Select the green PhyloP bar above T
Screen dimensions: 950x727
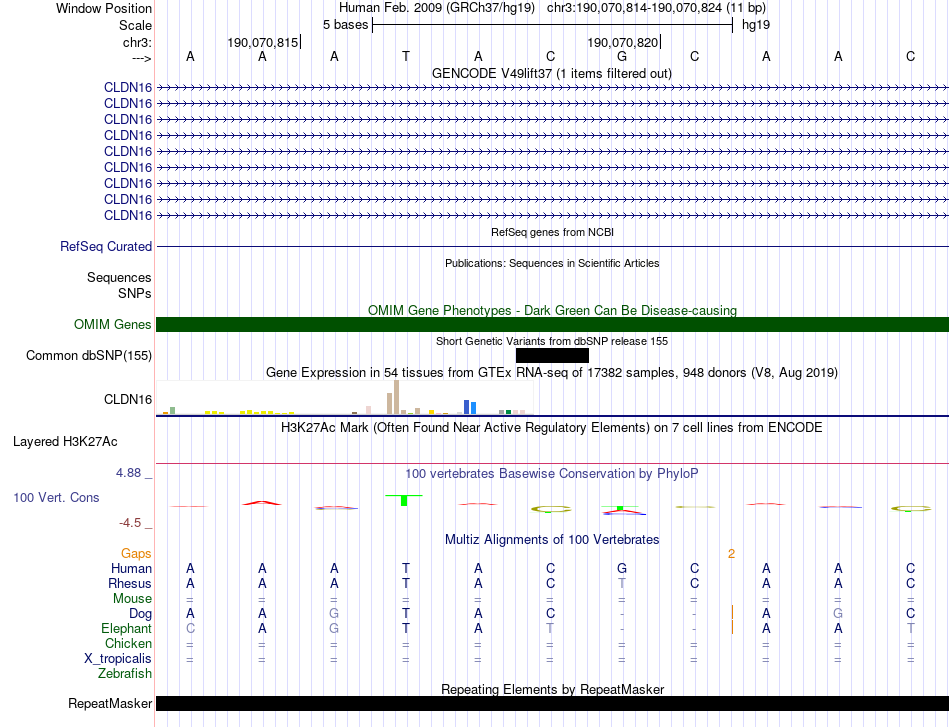point(404,500)
